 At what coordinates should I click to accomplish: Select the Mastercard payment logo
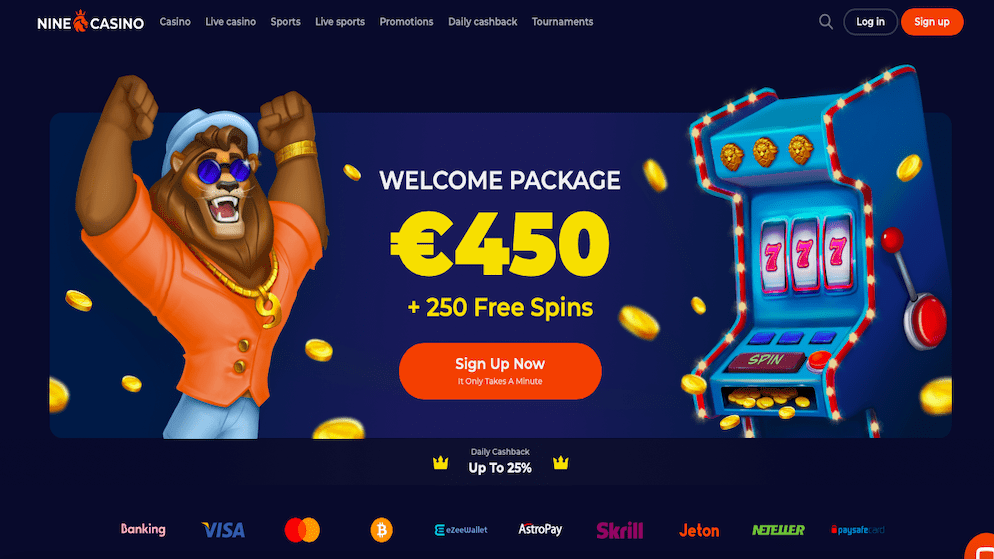pyautogui.click(x=302, y=530)
